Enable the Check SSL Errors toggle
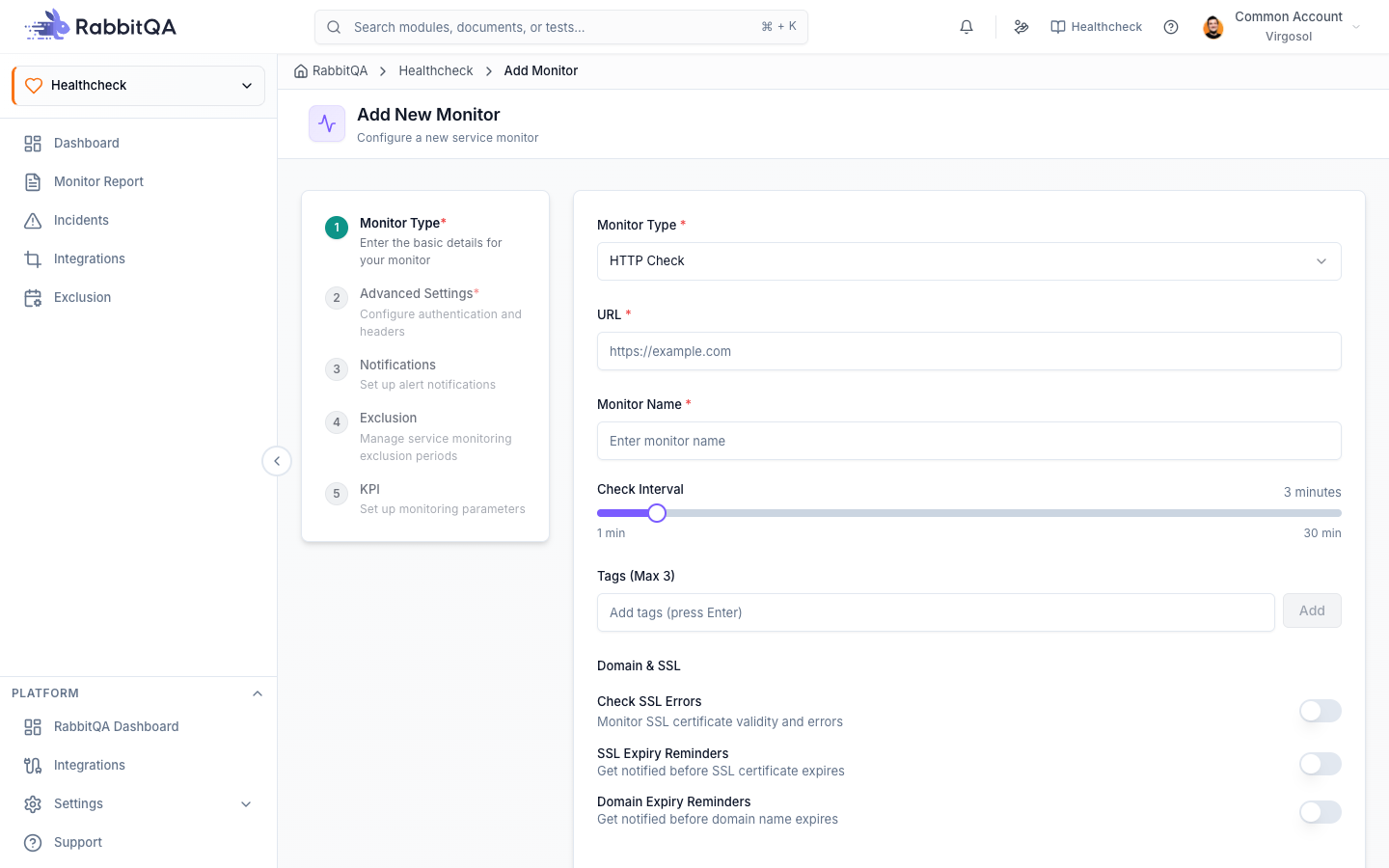Viewport: 1389px width, 868px height. 1320,711
